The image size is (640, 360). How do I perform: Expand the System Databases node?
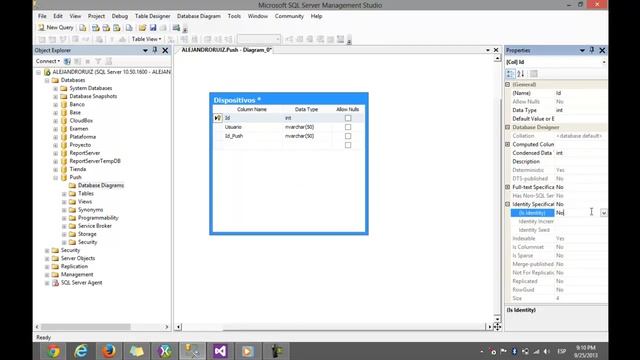click(56, 88)
